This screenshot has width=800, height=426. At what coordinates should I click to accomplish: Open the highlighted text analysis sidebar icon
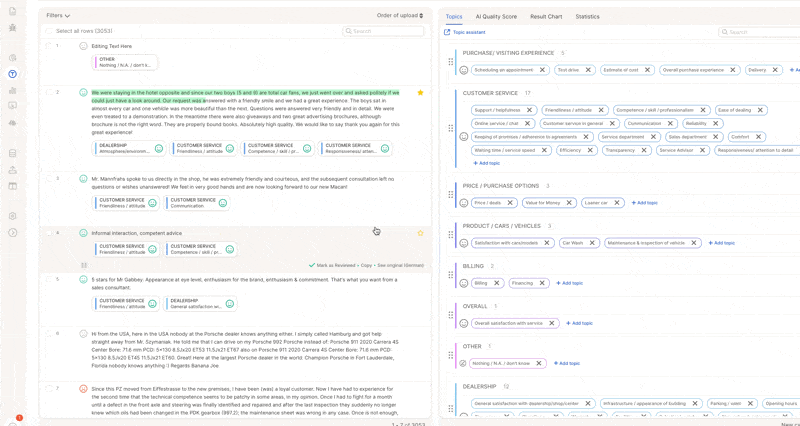pos(13,74)
